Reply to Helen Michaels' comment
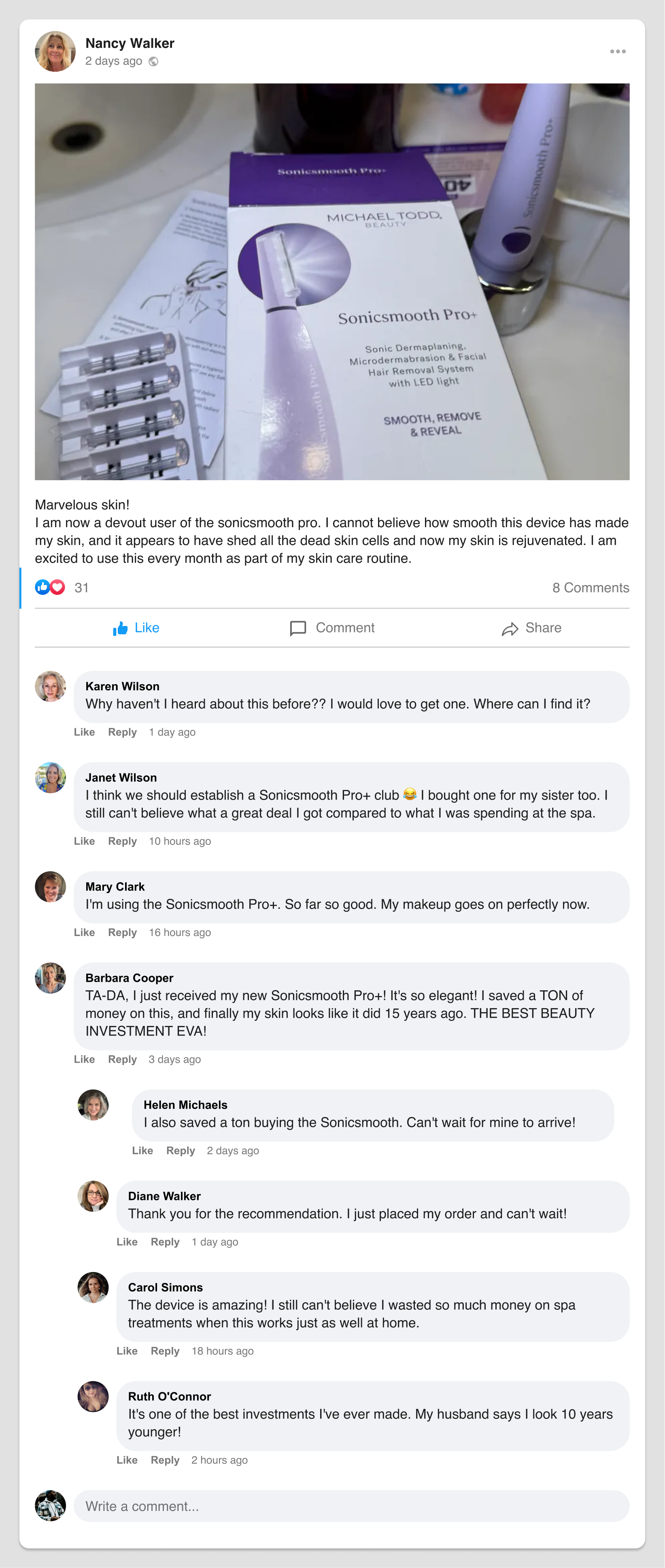Image resolution: width=665 pixels, height=1568 pixels. (181, 1151)
